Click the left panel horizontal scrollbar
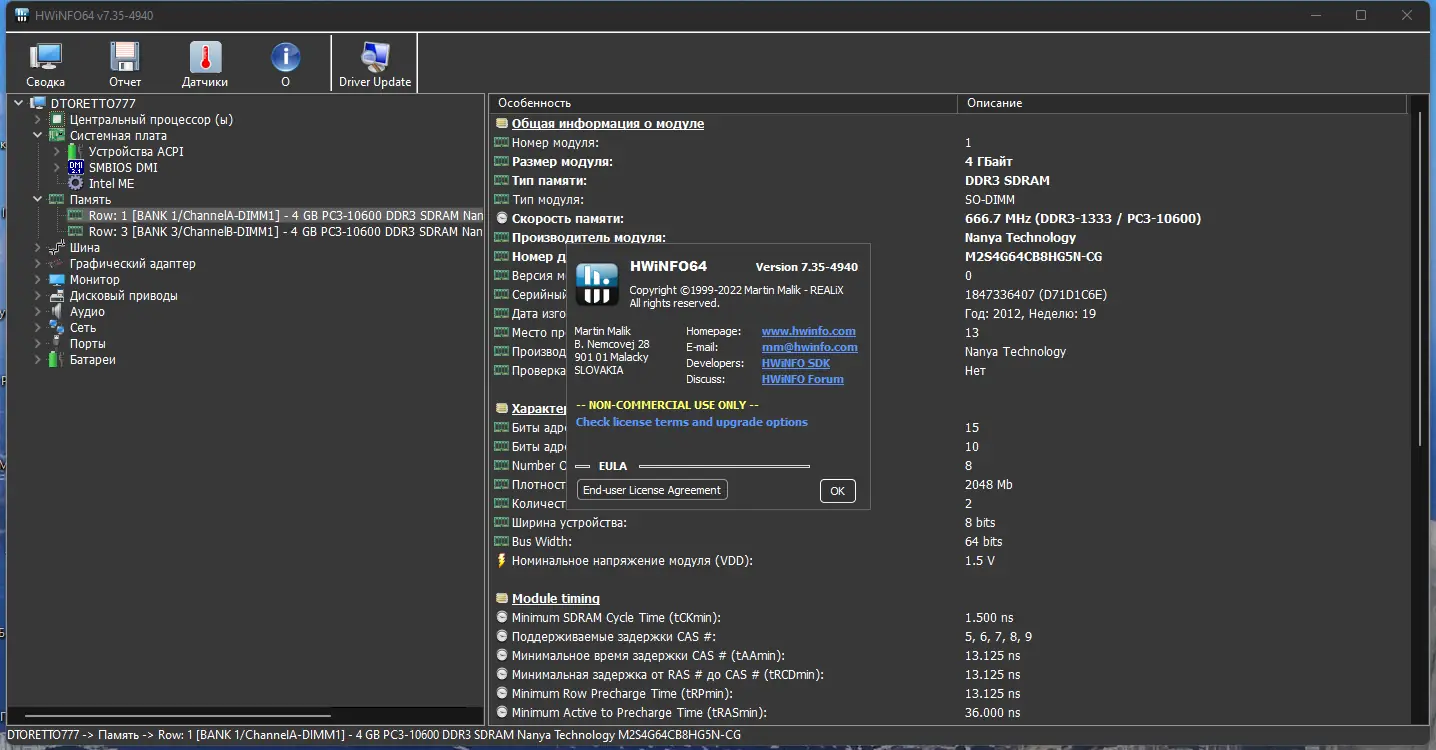This screenshot has height=750, width=1436. (x=178, y=716)
